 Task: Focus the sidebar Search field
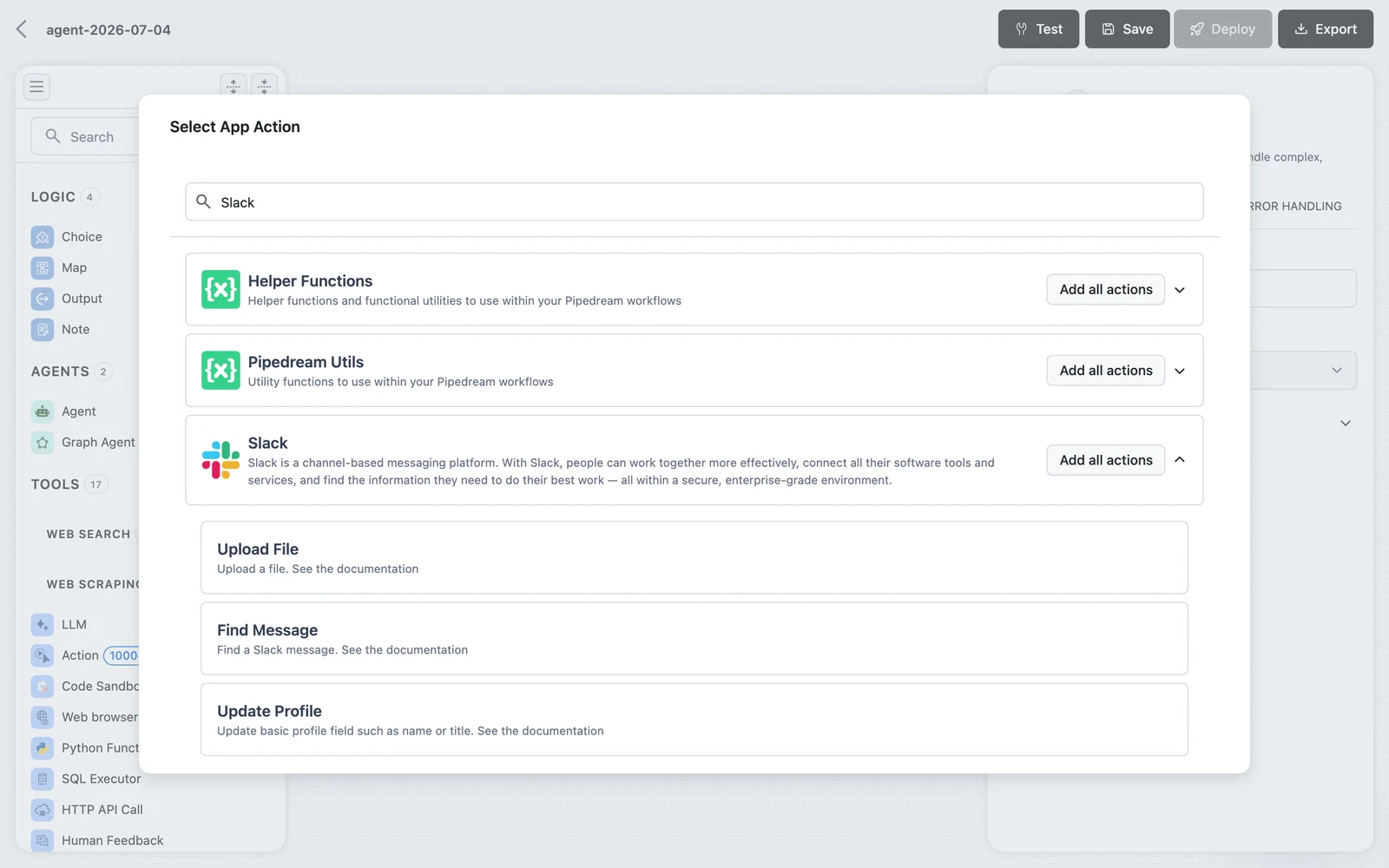(x=85, y=136)
